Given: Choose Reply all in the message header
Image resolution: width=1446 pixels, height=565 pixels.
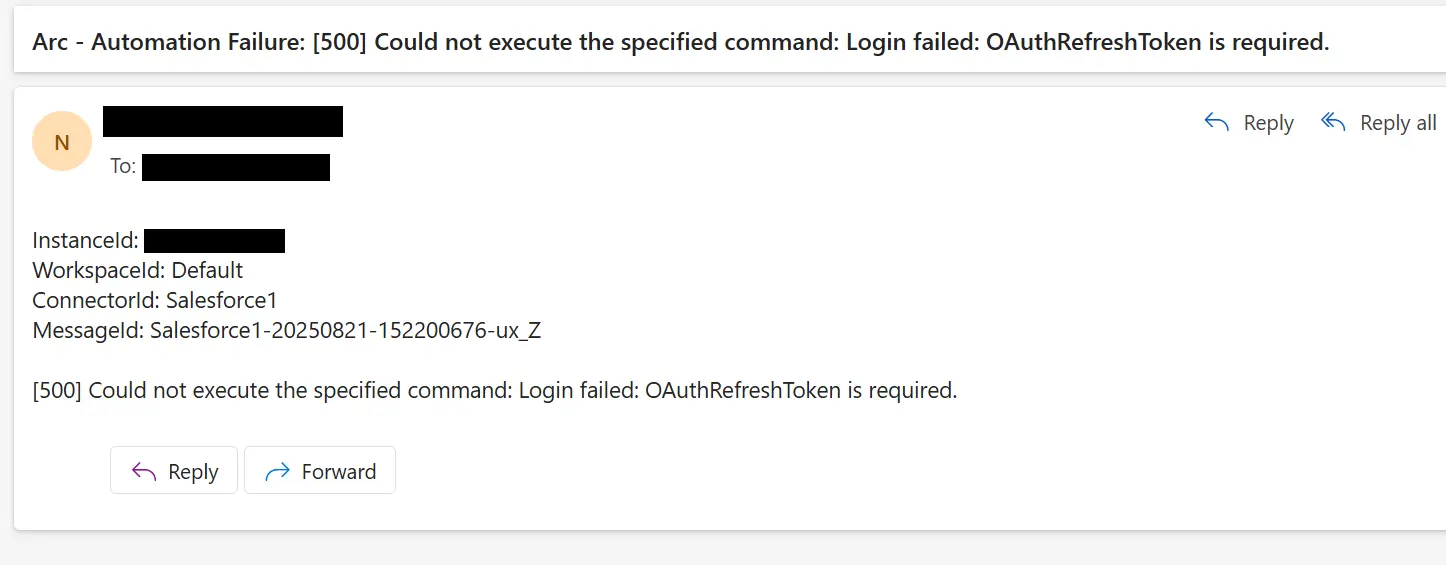Looking at the screenshot, I should coord(1398,123).
